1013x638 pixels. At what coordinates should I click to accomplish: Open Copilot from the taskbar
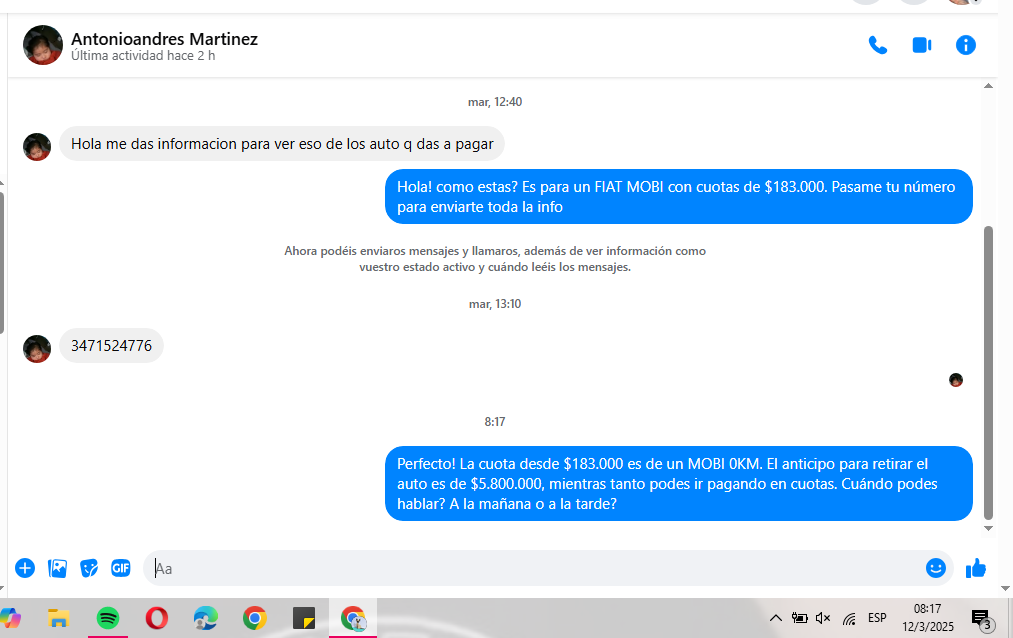[x=10, y=619]
